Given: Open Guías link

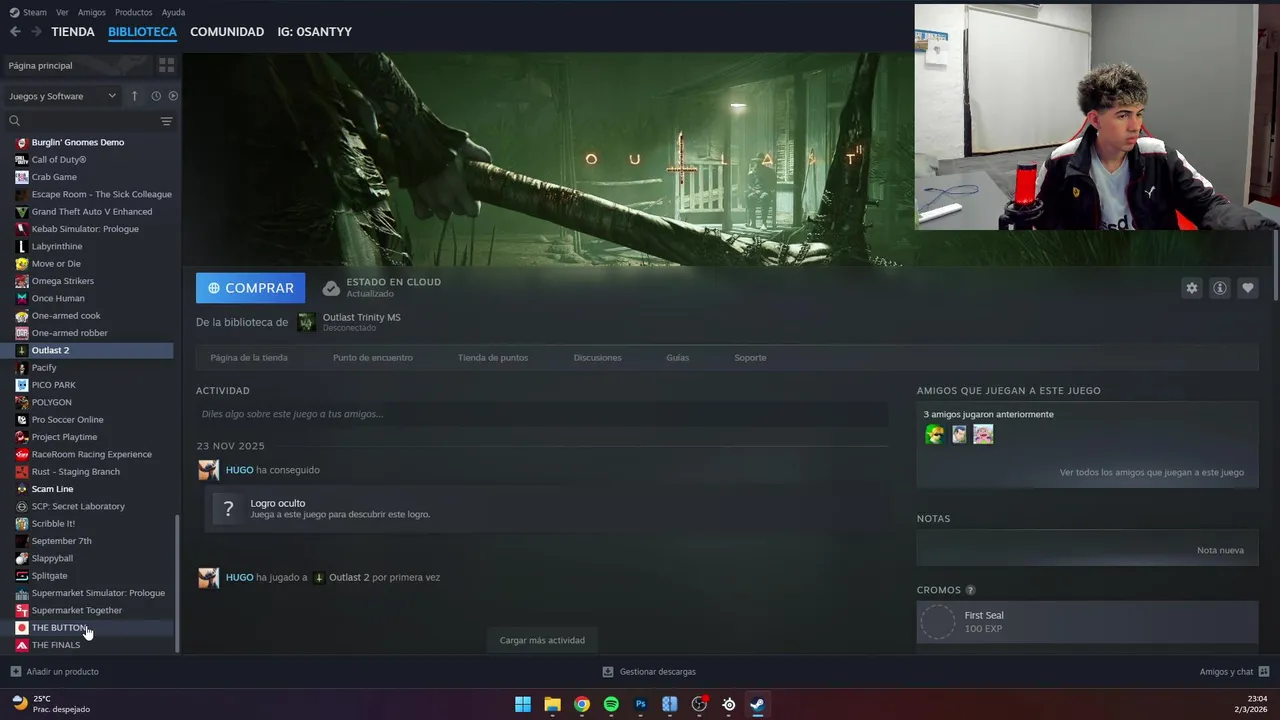Looking at the screenshot, I should point(678,358).
